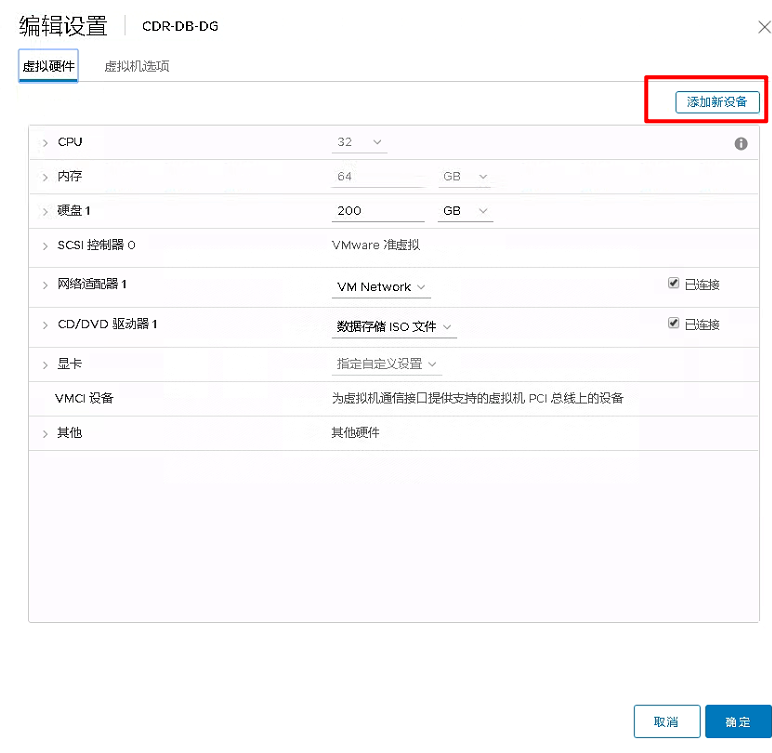Close the edit settings dialog
This screenshot has width=772, height=753.
click(x=764, y=27)
